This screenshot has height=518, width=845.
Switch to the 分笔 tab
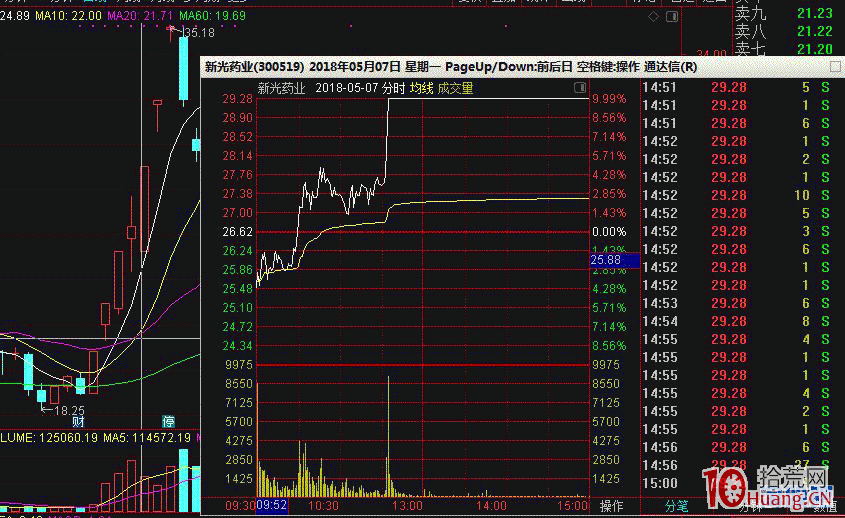677,506
